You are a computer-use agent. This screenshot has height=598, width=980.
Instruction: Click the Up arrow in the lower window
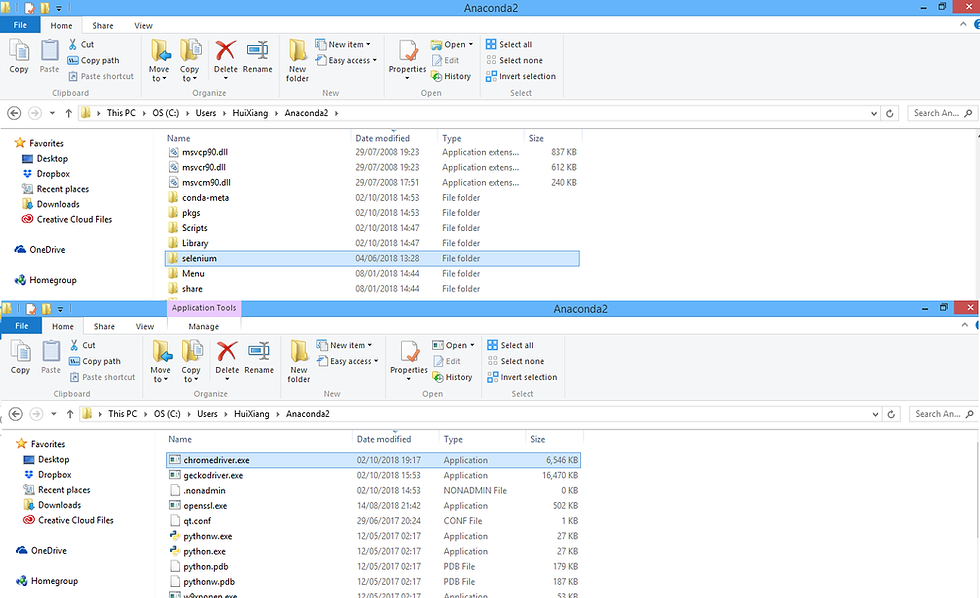pos(70,414)
